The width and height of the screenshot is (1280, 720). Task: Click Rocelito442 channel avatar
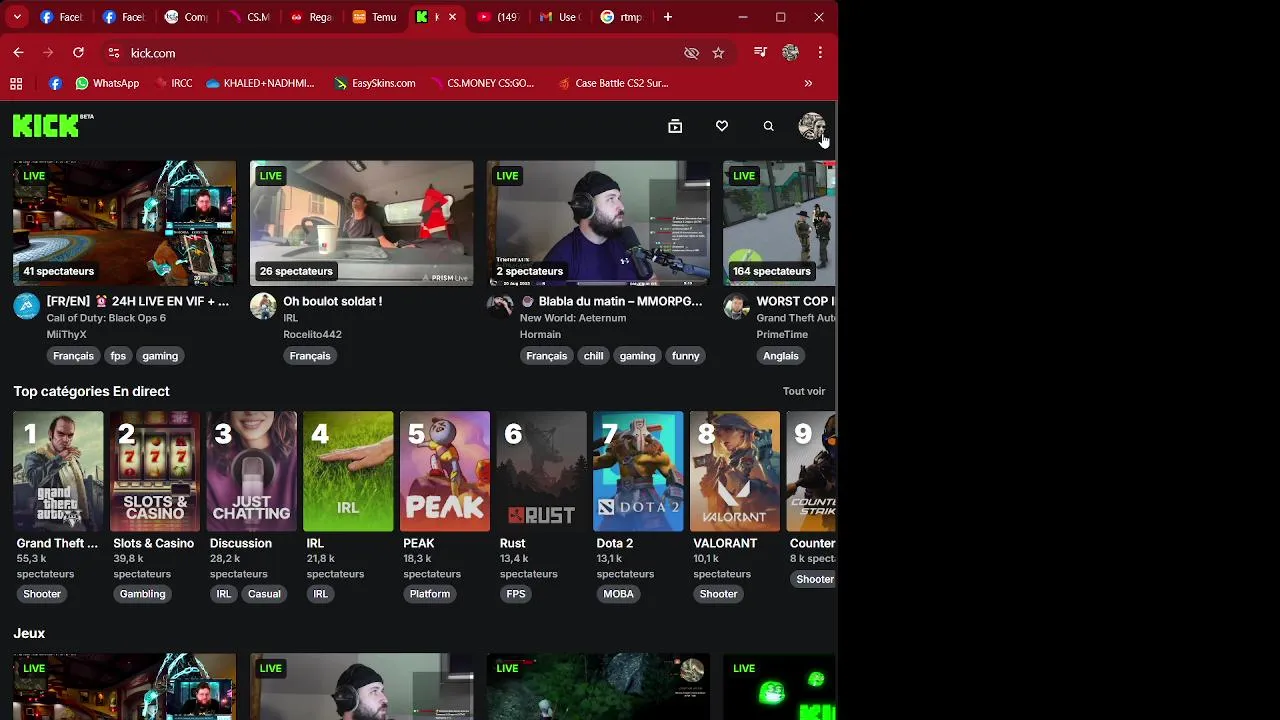263,306
